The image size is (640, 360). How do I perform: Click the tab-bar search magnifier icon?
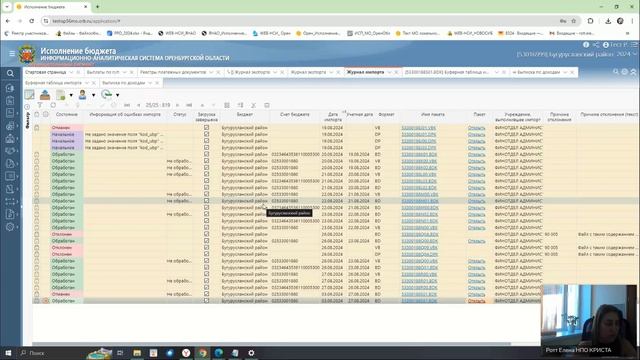(616, 72)
